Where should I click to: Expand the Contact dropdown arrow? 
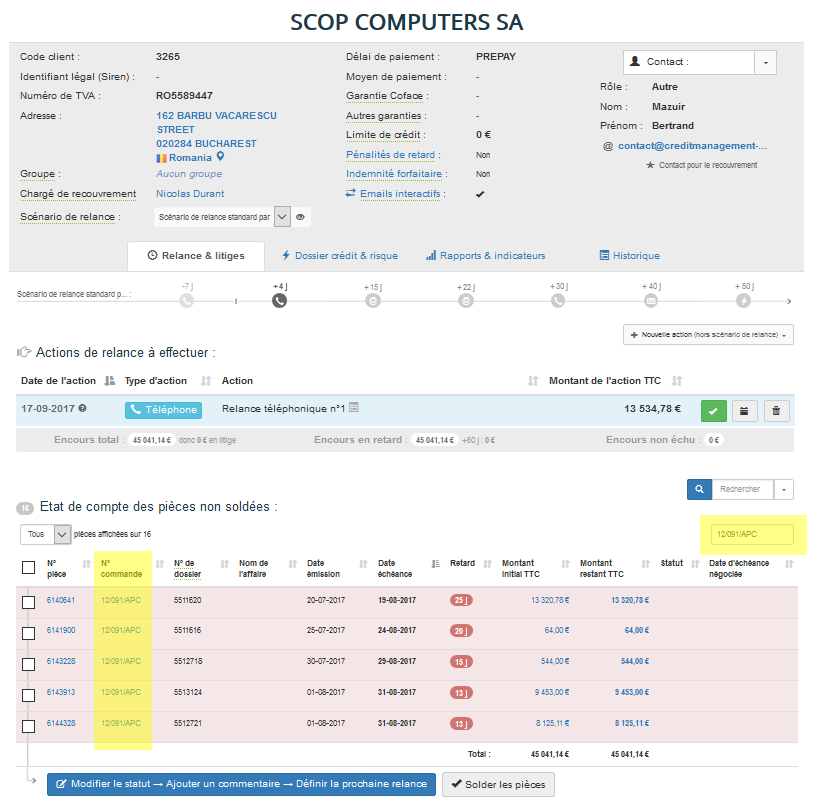pos(766,62)
